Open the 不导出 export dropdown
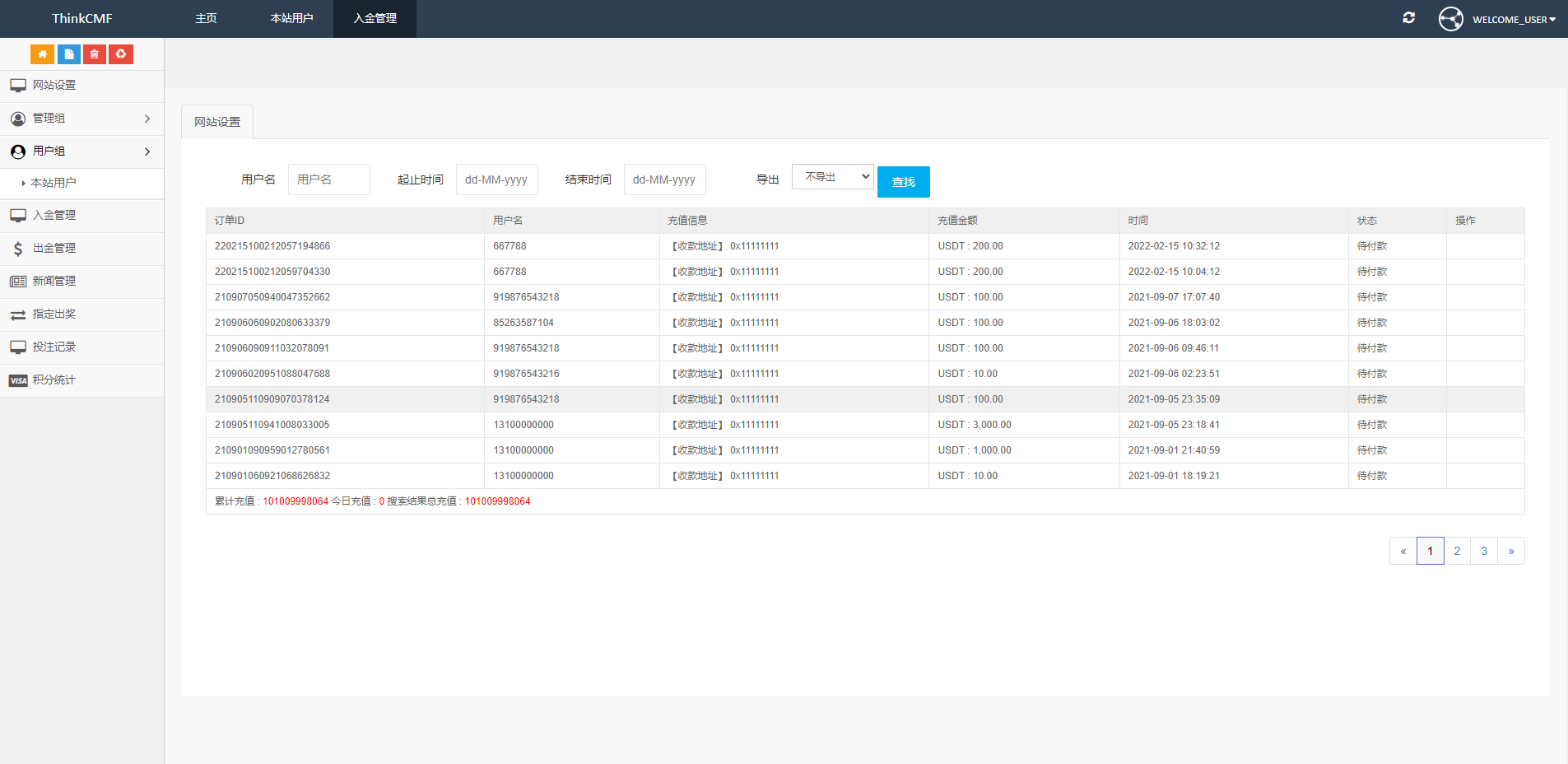This screenshot has height=764, width=1568. pos(832,177)
